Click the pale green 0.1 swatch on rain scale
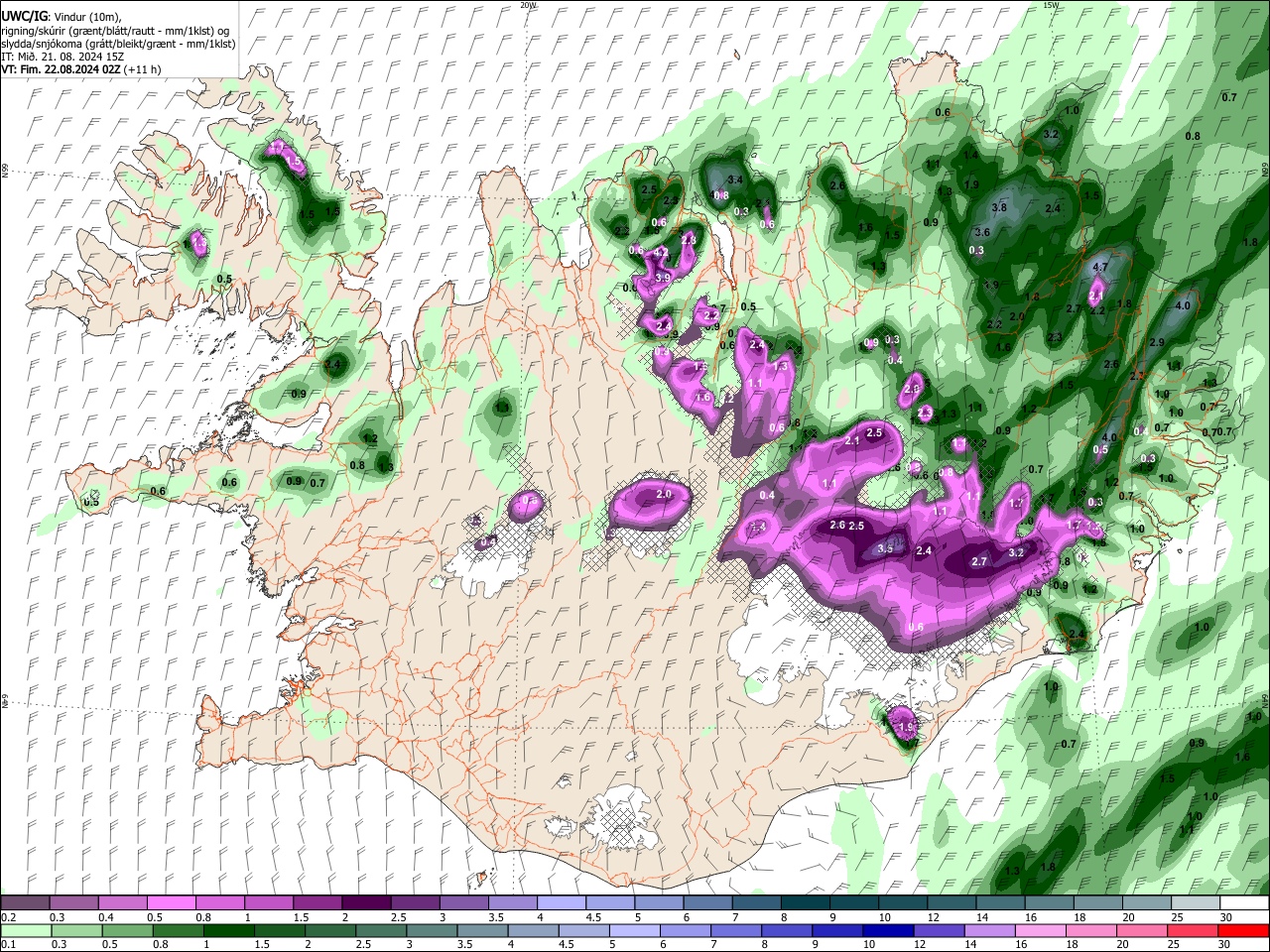Screen dimensions: 1270x952 point(25,931)
